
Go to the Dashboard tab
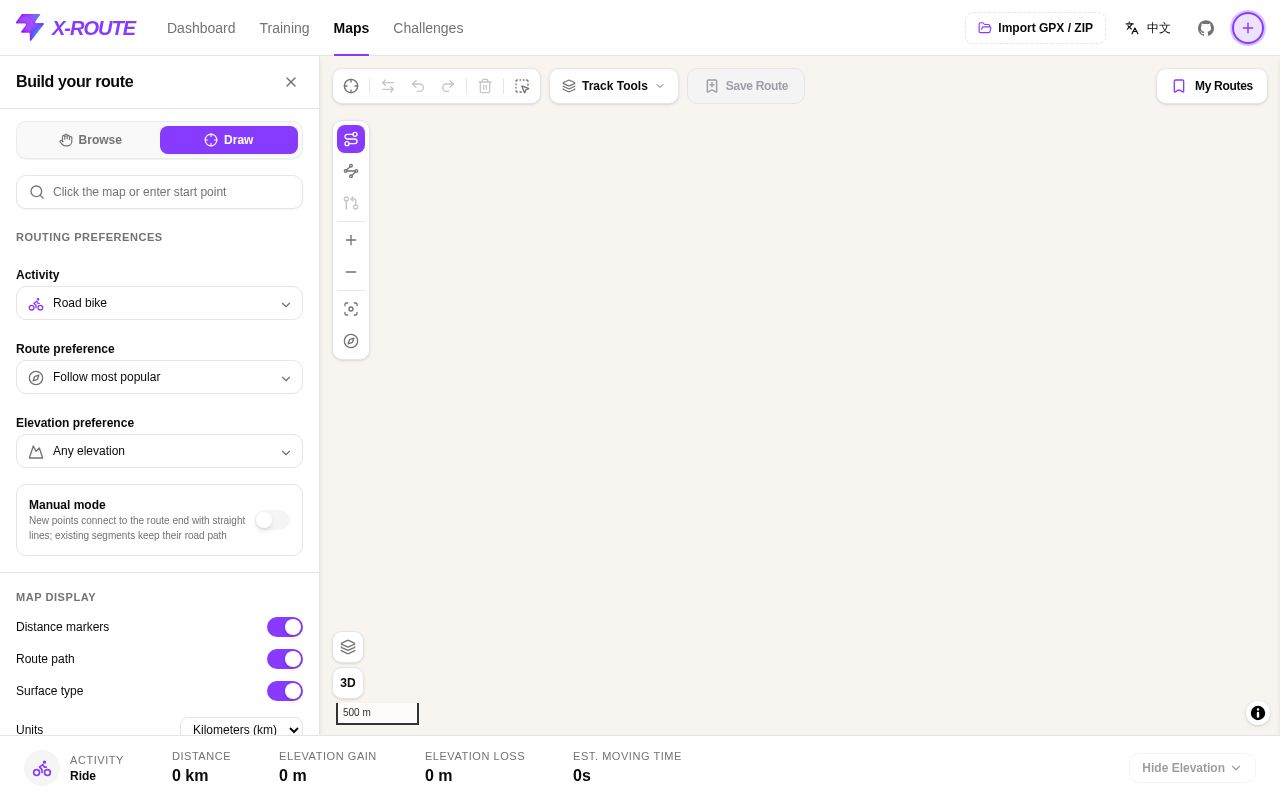[201, 28]
